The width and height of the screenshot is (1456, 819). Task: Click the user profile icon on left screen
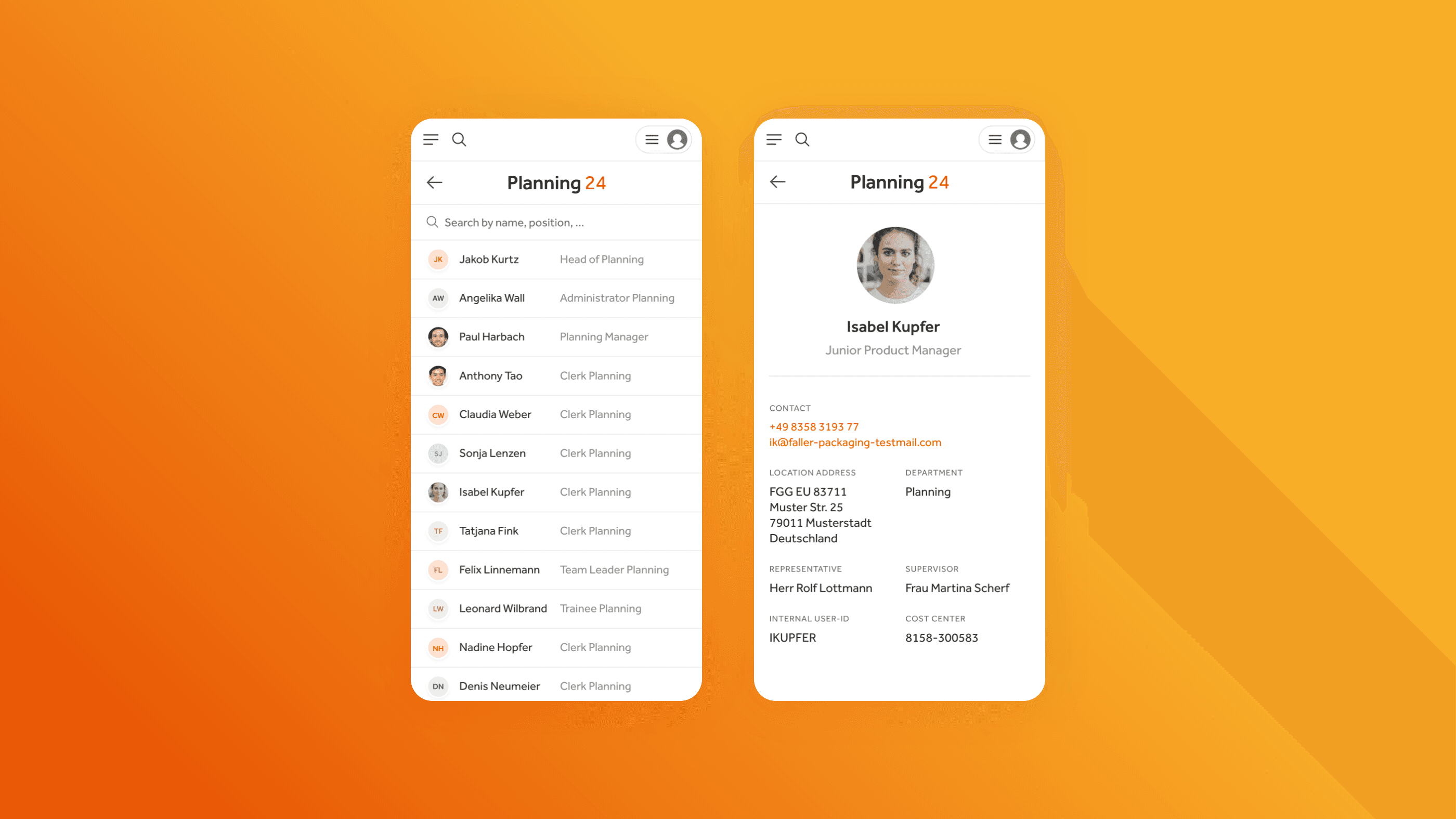pyautogui.click(x=678, y=139)
